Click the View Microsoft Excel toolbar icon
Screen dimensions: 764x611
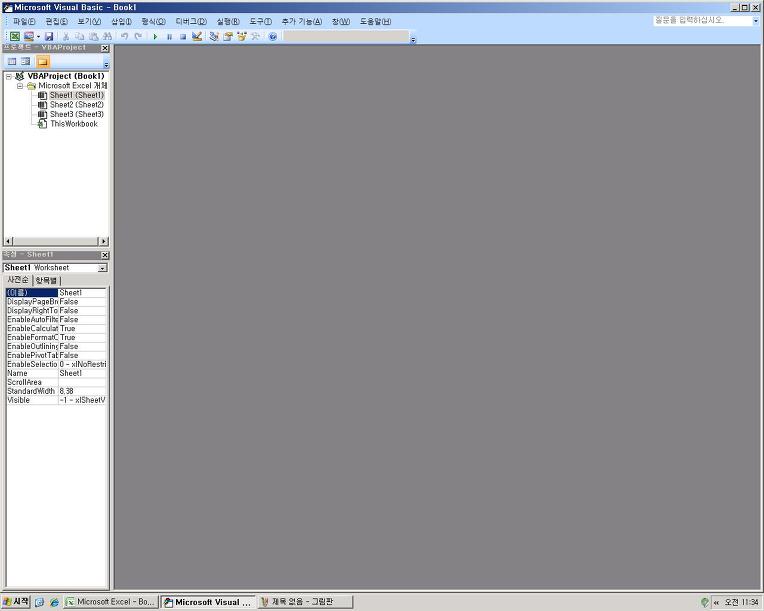pos(15,37)
